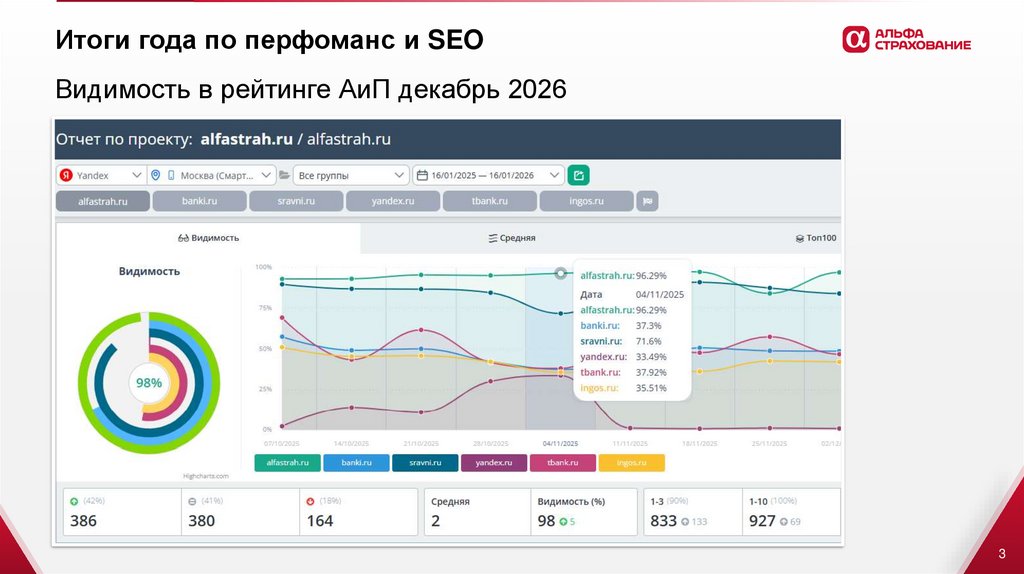Click the red down icon at 18%
This screenshot has width=1024, height=574.
coord(310,502)
